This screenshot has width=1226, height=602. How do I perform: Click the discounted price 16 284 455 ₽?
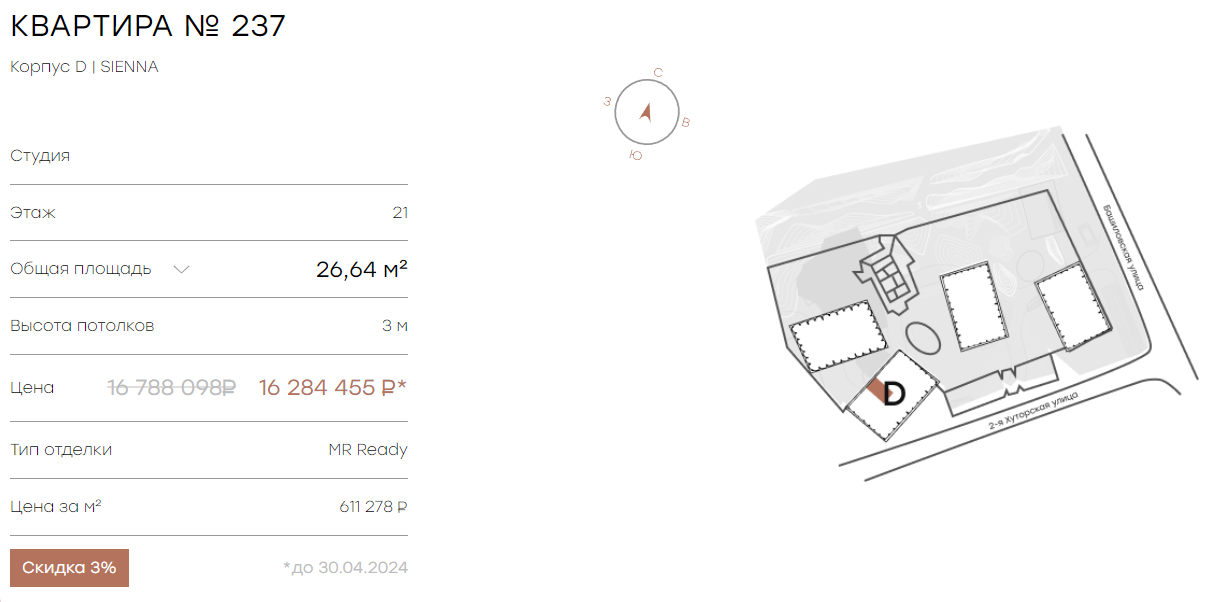tap(333, 387)
